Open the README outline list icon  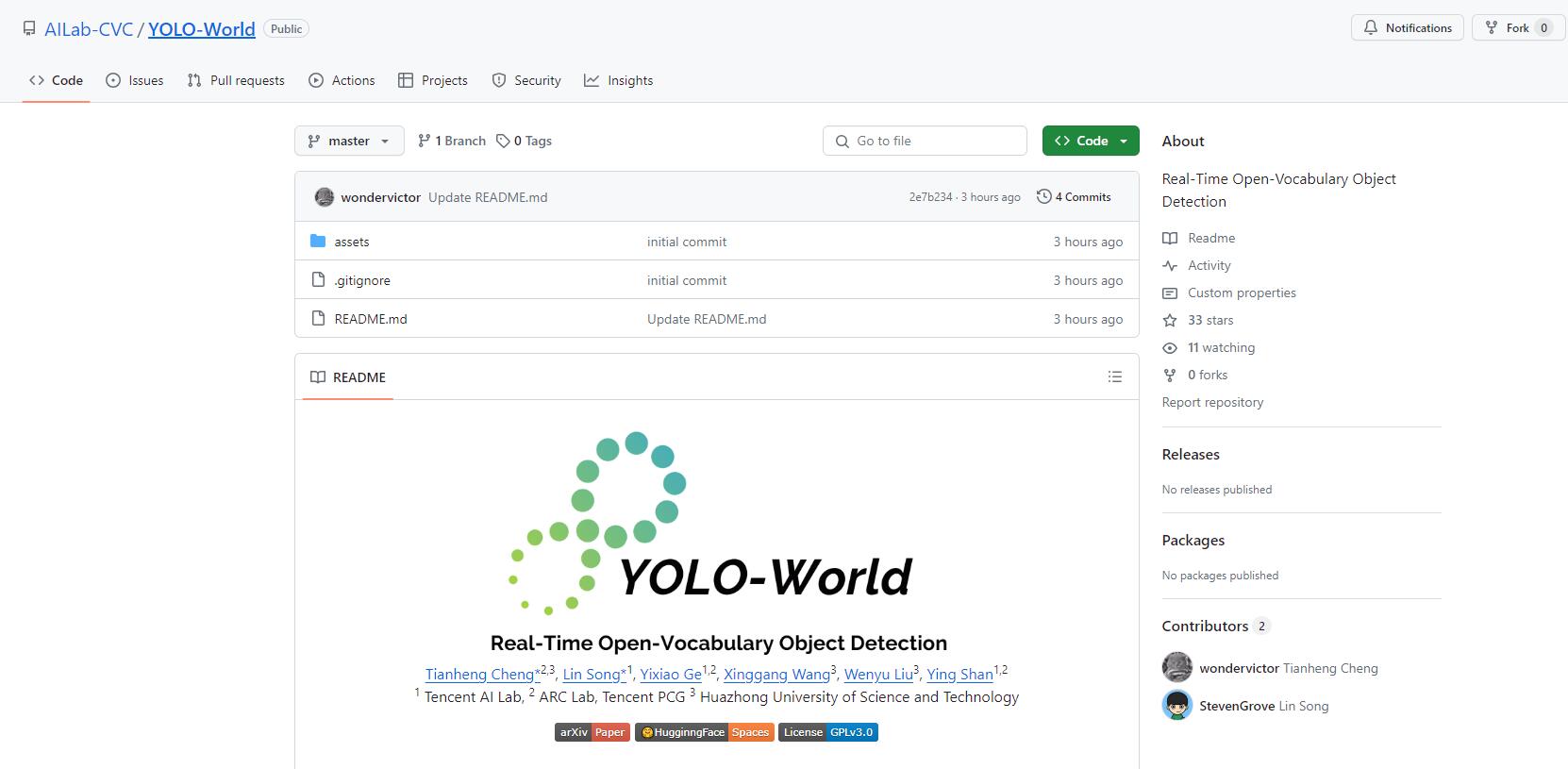point(1115,376)
